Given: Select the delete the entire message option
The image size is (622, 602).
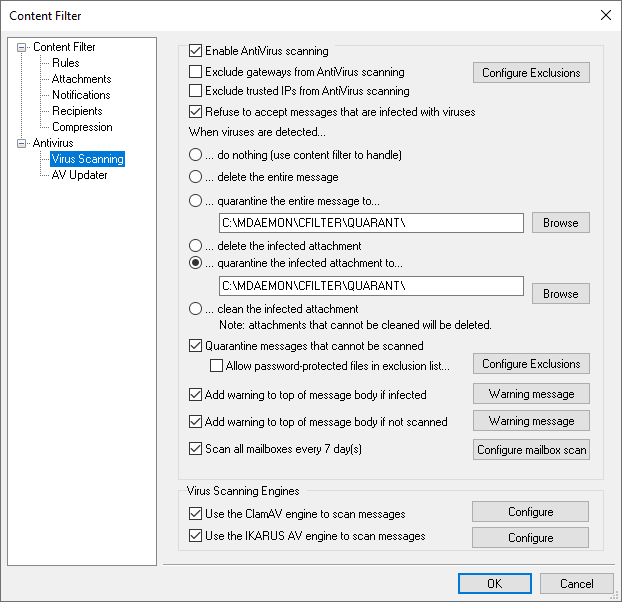Looking at the screenshot, I should coord(196,177).
